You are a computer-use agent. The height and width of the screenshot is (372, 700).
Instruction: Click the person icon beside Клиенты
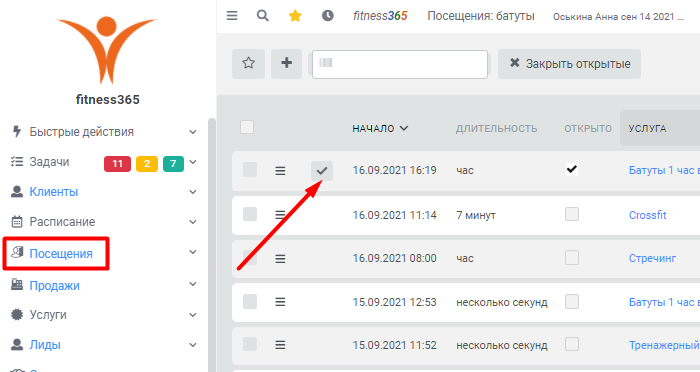17,192
